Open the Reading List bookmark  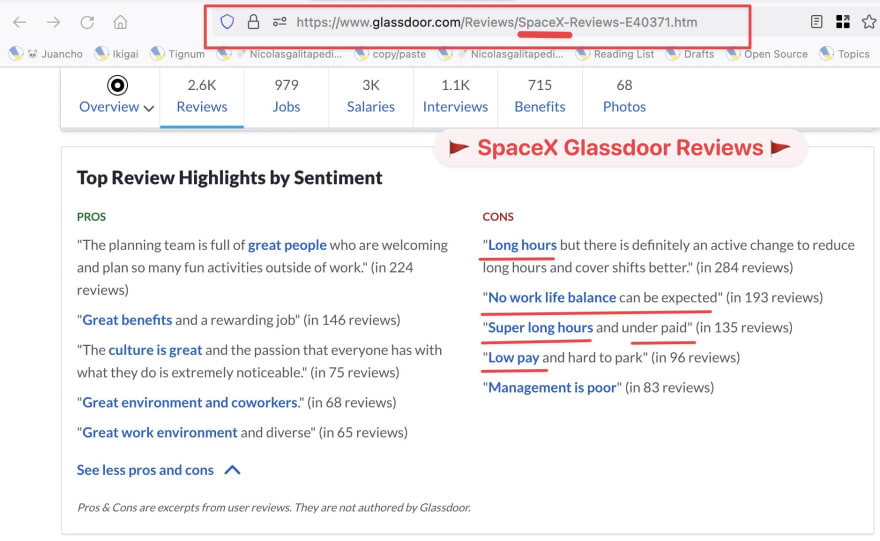(x=615, y=54)
